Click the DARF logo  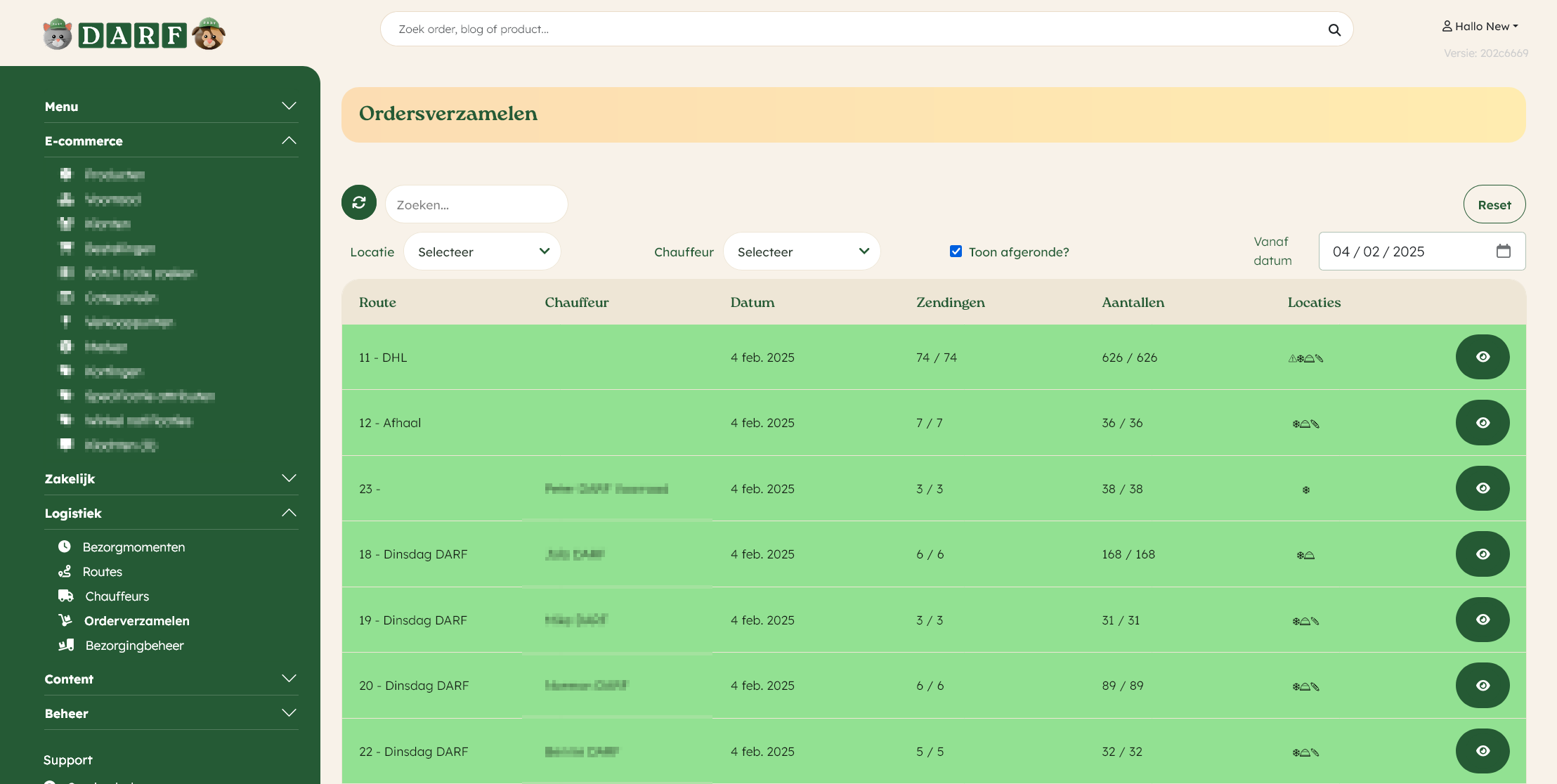click(133, 34)
